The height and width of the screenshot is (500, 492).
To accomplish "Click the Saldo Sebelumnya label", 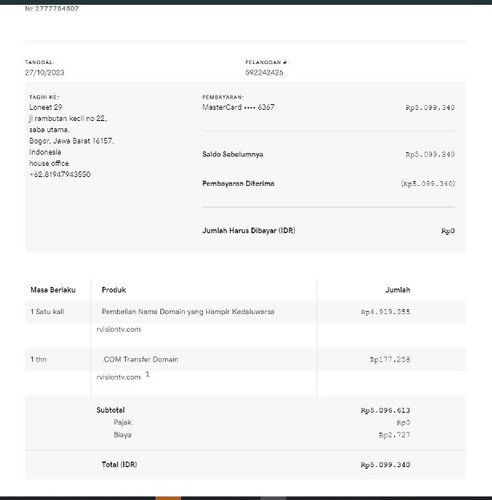I will click(x=233, y=154).
